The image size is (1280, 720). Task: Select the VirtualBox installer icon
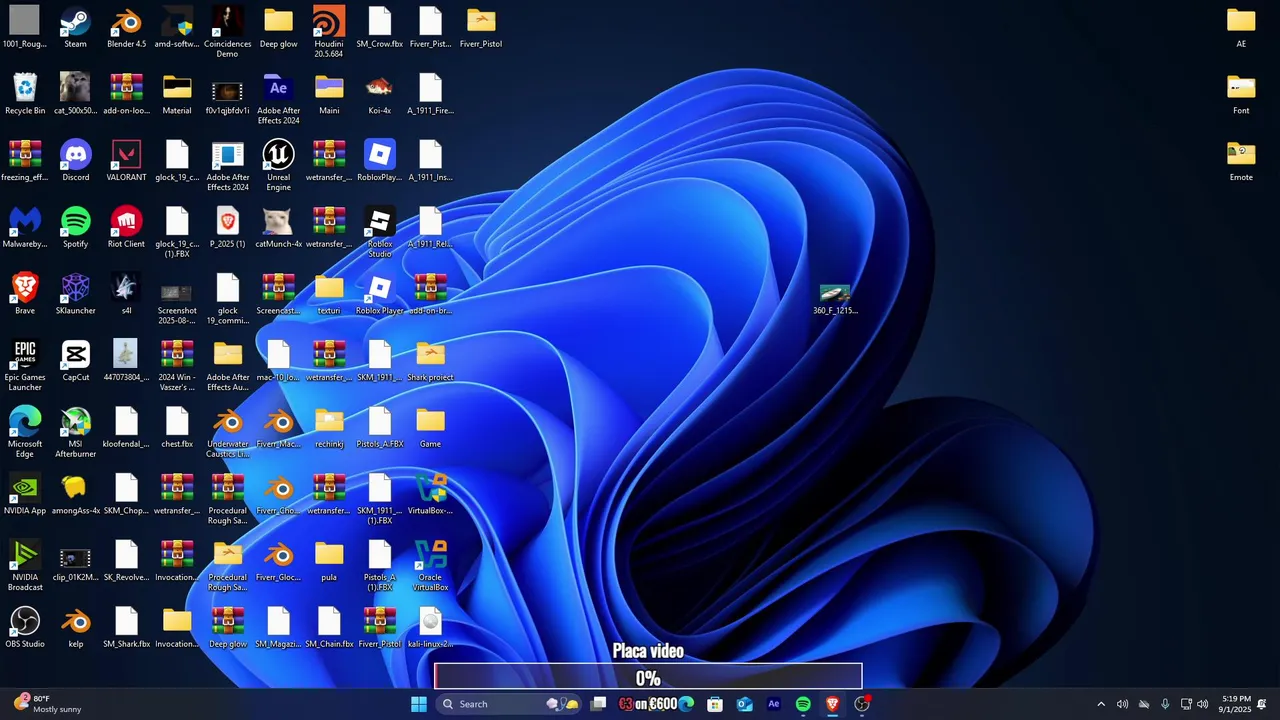(430, 494)
